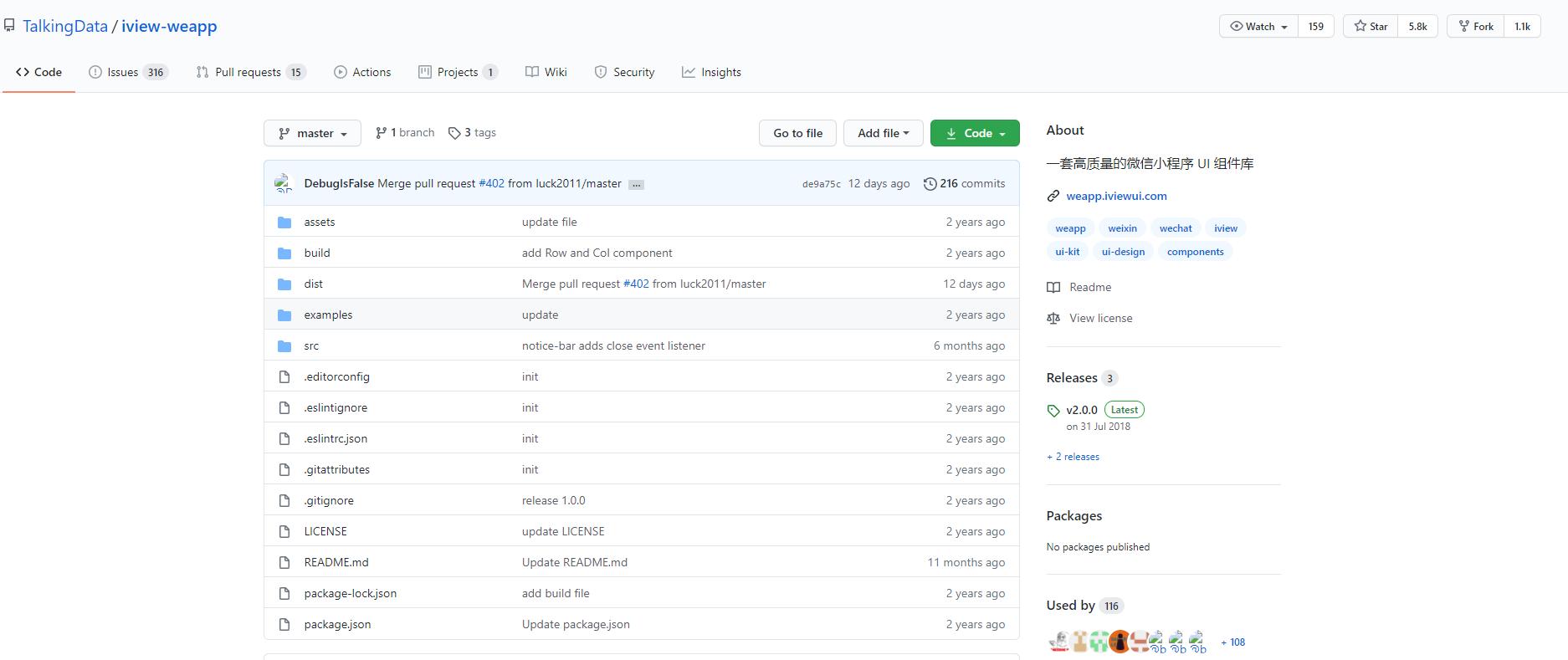Open pull request #402 link in commit bar
The image size is (1568, 660).
click(x=492, y=183)
